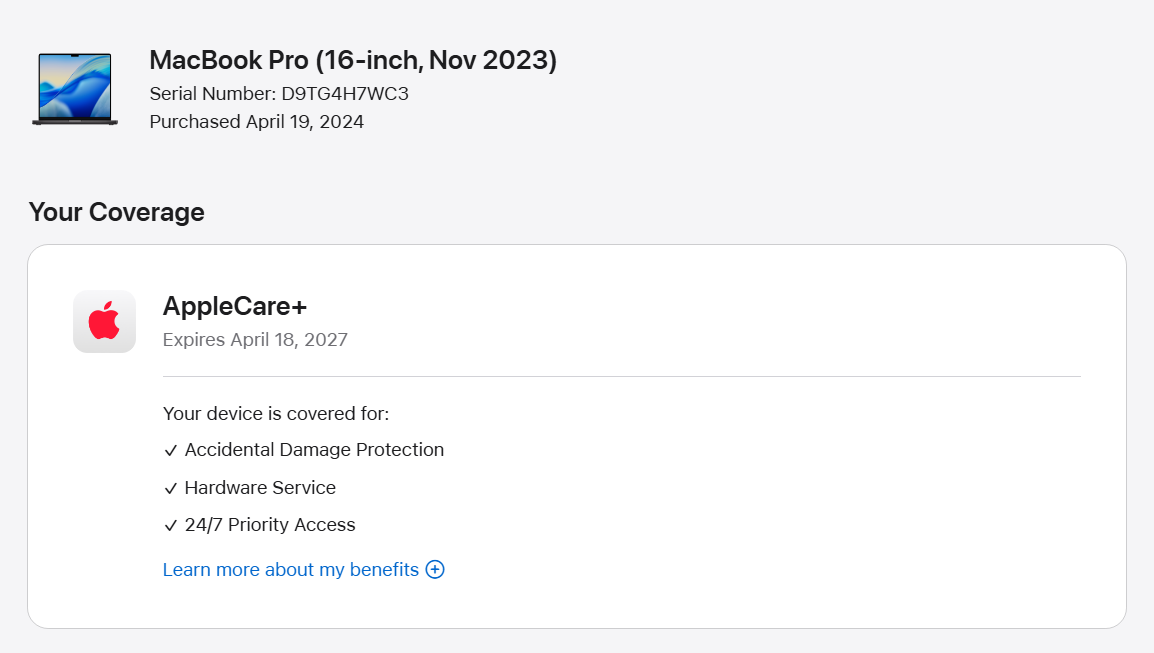Image resolution: width=1154 pixels, height=653 pixels.
Task: Click the Accidental Damage Protection item
Action: coord(314,450)
